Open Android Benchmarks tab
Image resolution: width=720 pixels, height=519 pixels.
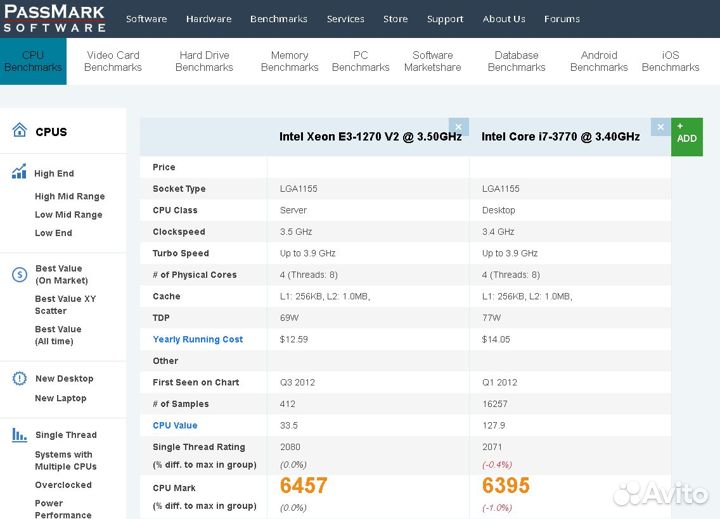click(x=599, y=61)
